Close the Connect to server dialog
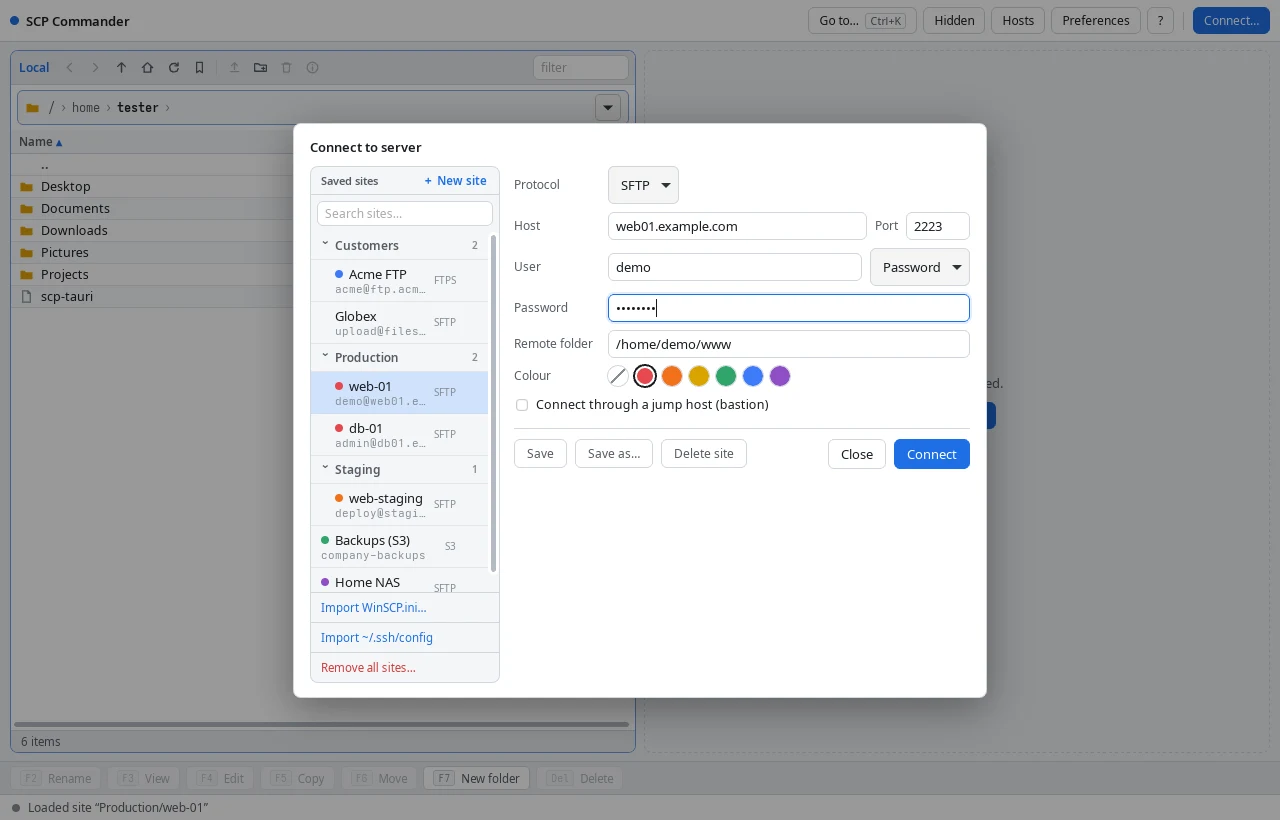The width and height of the screenshot is (1280, 820). pyautogui.click(x=857, y=454)
